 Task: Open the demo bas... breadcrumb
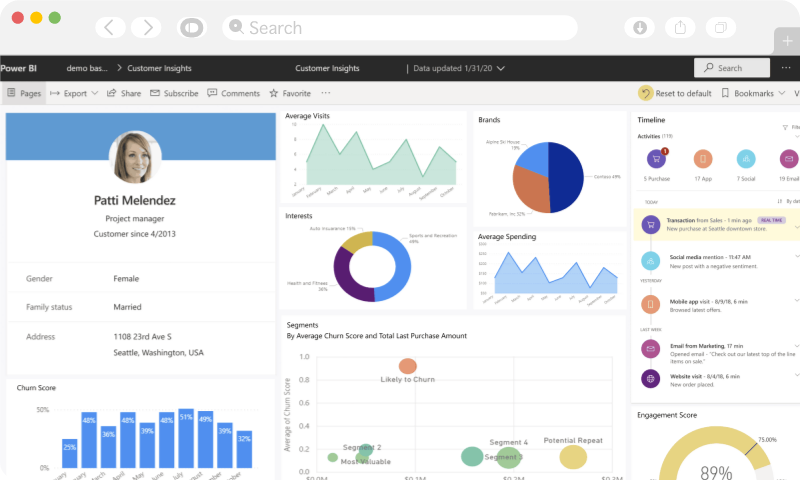click(87, 68)
